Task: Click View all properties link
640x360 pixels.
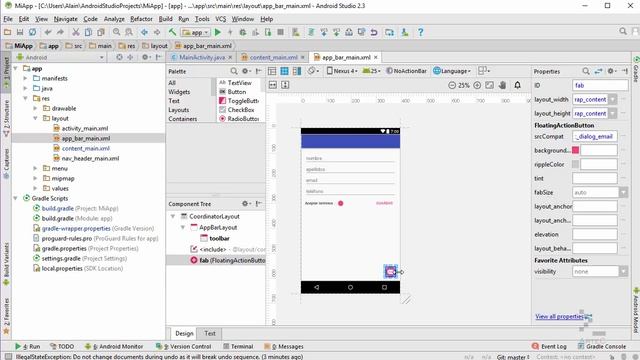Action: click(x=559, y=316)
